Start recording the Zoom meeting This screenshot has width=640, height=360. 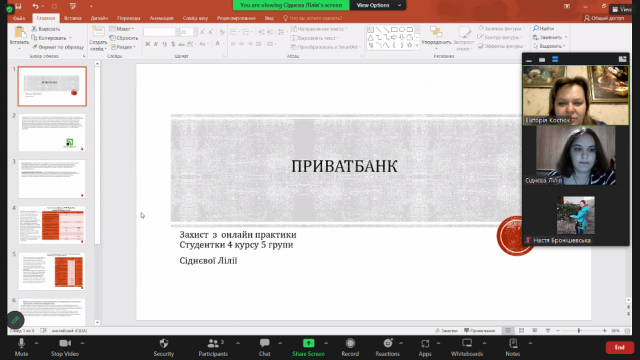tap(350, 347)
